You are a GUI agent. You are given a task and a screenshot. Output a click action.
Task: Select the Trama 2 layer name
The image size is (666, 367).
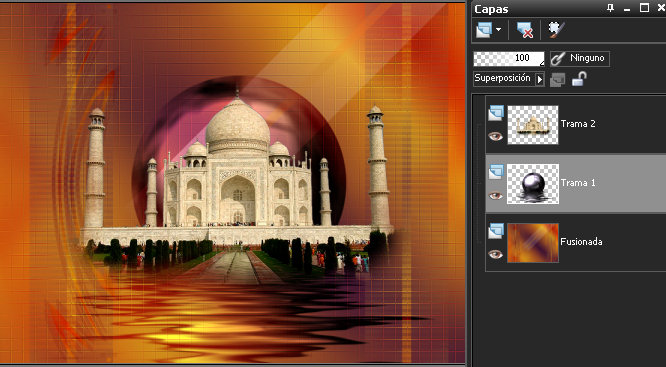pyautogui.click(x=578, y=124)
